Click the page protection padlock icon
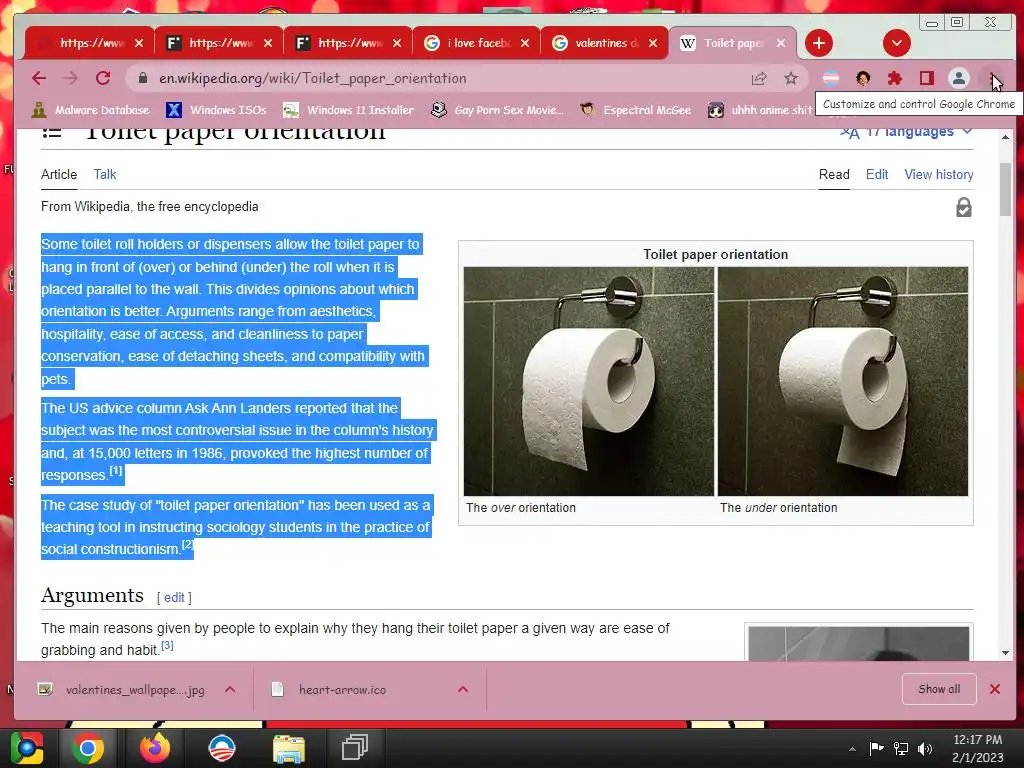Image resolution: width=1024 pixels, height=768 pixels. click(x=963, y=208)
